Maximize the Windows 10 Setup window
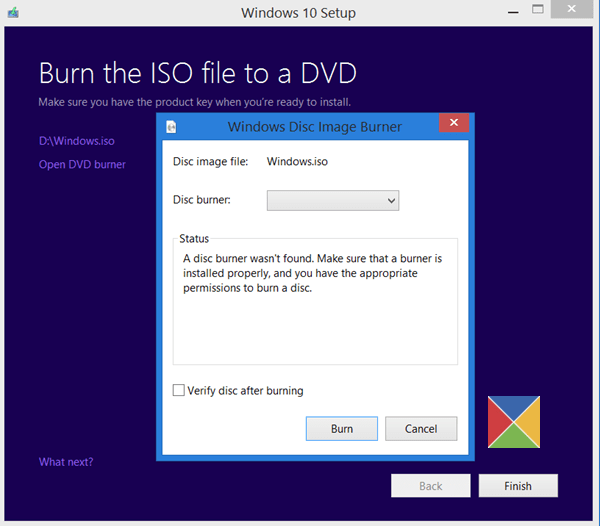 (x=537, y=10)
